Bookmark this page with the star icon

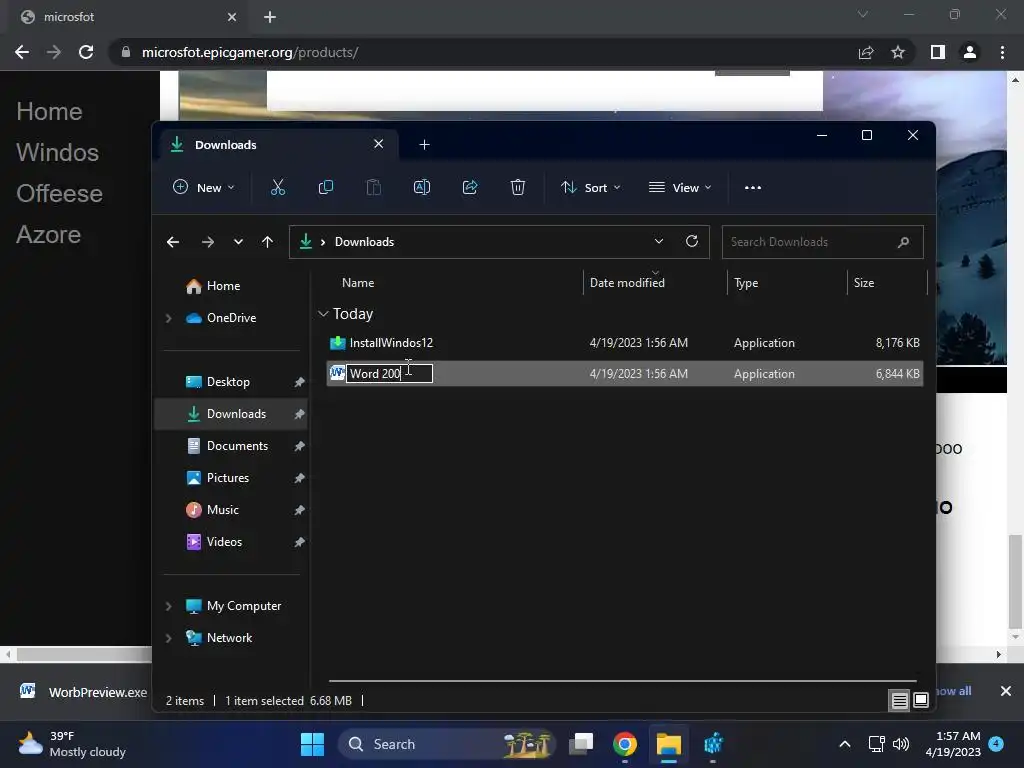898,52
